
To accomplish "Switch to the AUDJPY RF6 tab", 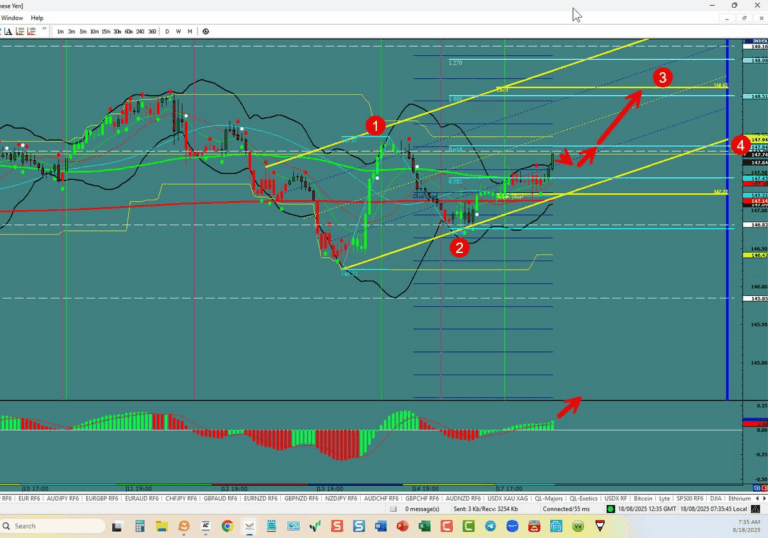I will pyautogui.click(x=63, y=498).
